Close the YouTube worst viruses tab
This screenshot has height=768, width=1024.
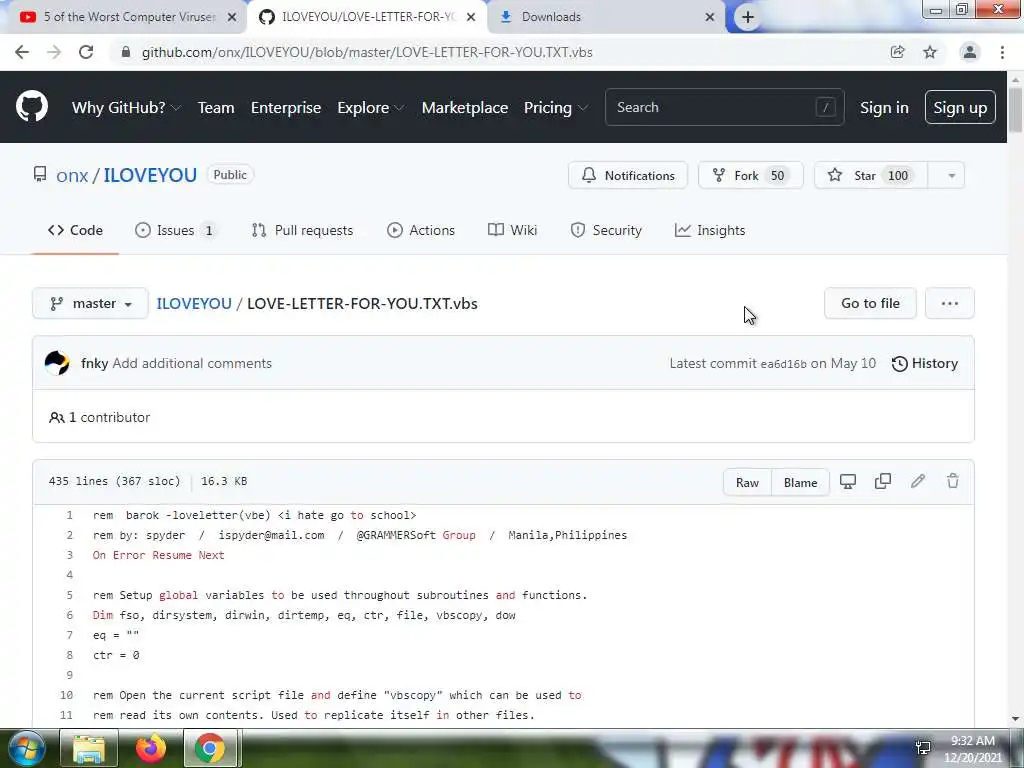232,17
